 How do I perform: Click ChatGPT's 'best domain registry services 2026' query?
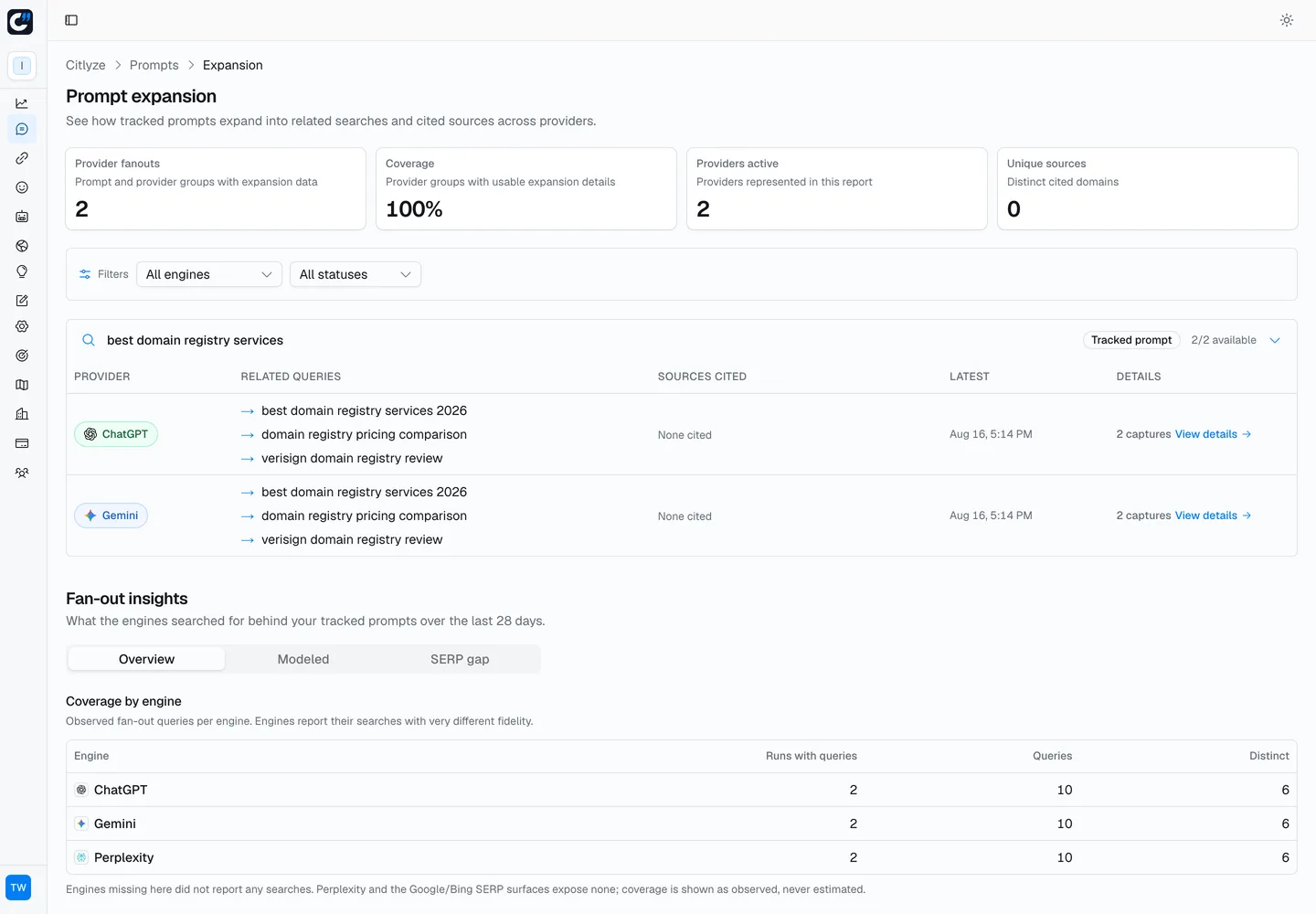click(x=364, y=410)
